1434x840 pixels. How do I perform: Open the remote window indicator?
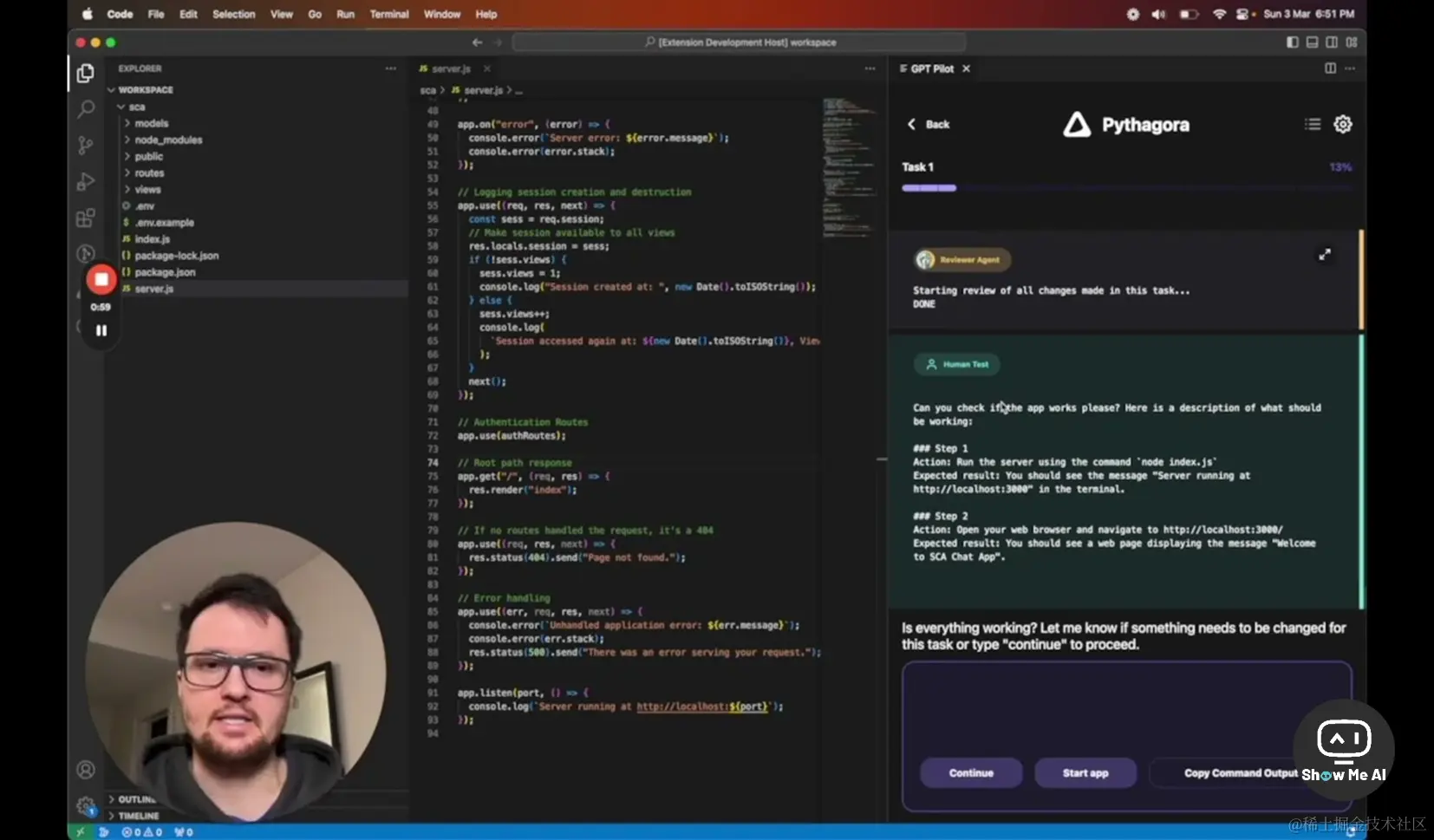tap(80, 831)
